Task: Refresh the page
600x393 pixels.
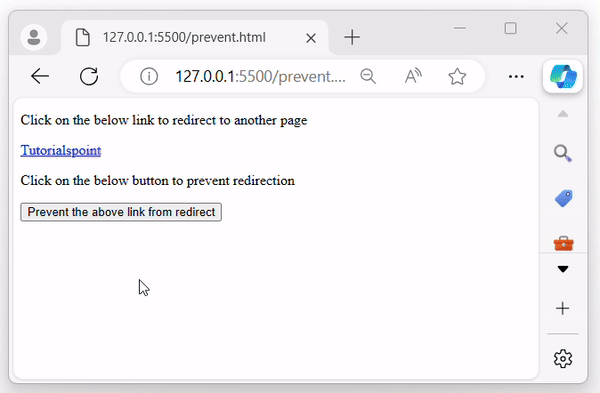Action: point(89,76)
